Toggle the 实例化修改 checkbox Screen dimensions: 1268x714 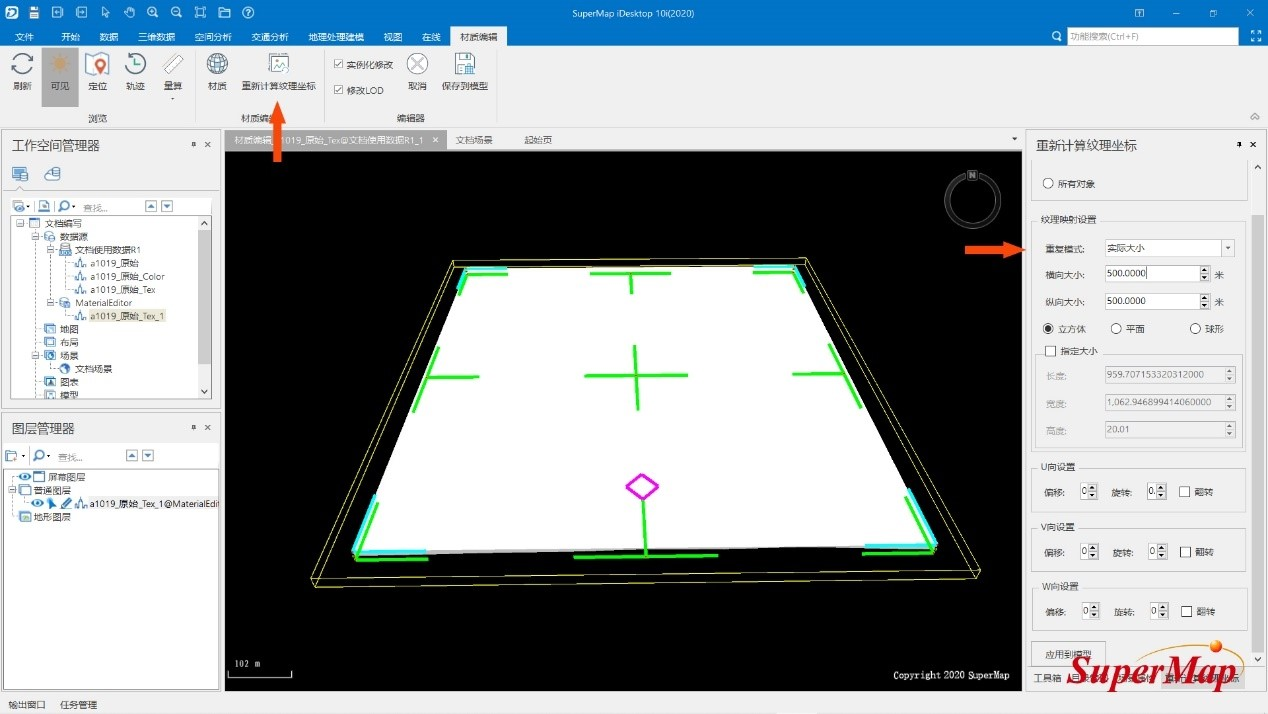(x=339, y=64)
